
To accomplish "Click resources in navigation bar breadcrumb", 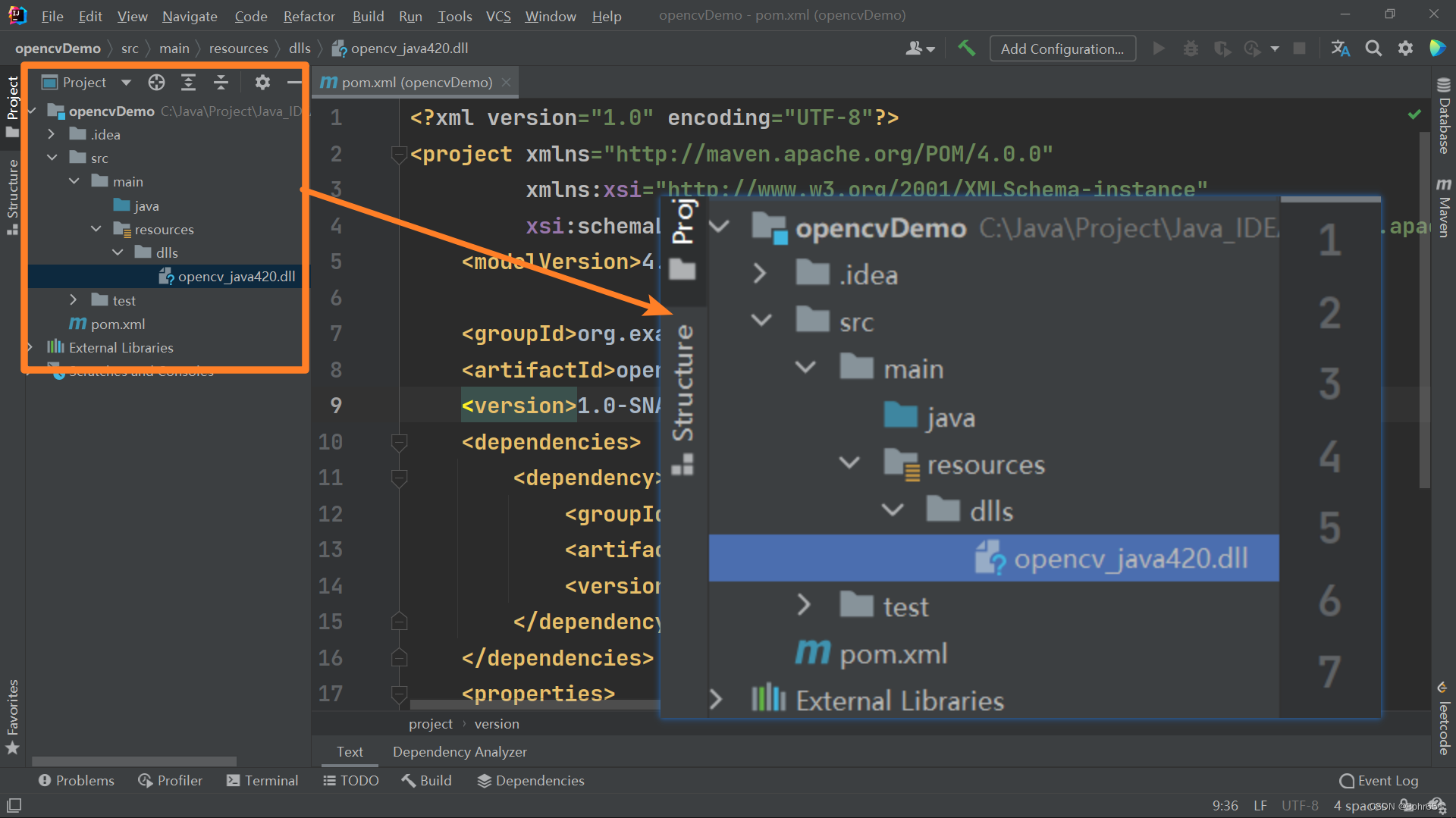I will (238, 49).
